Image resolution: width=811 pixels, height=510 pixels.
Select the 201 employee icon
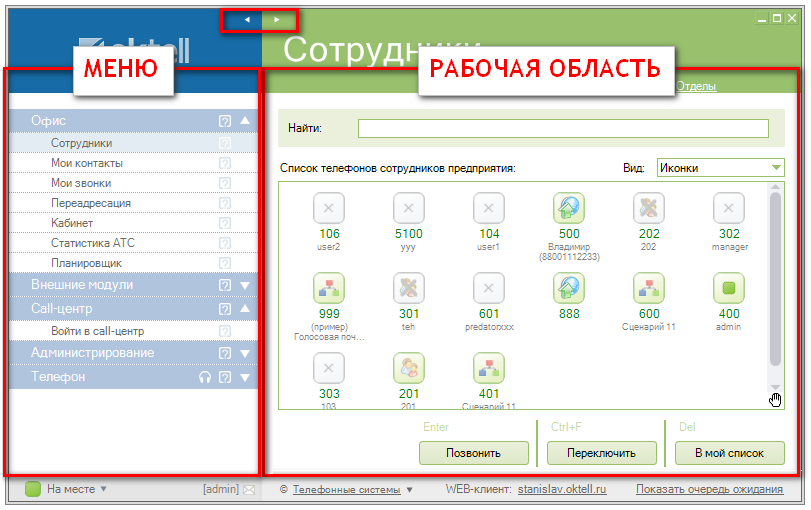click(409, 368)
